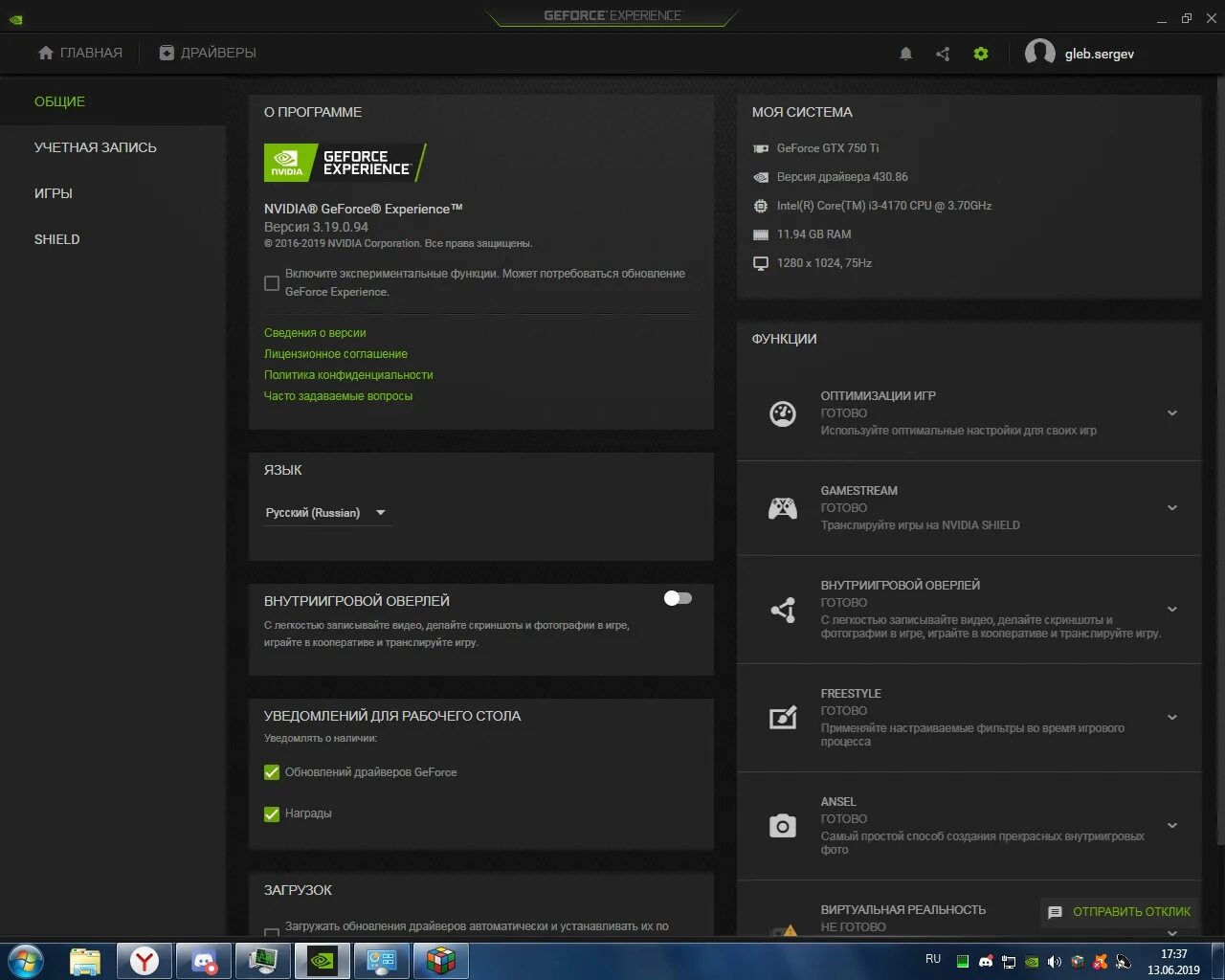Open the notifications bell icon
Image resolution: width=1225 pixels, height=980 pixels.
(905, 54)
